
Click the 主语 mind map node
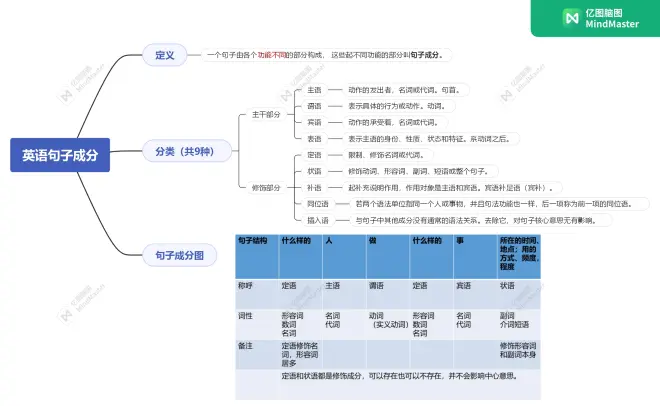[314, 90]
